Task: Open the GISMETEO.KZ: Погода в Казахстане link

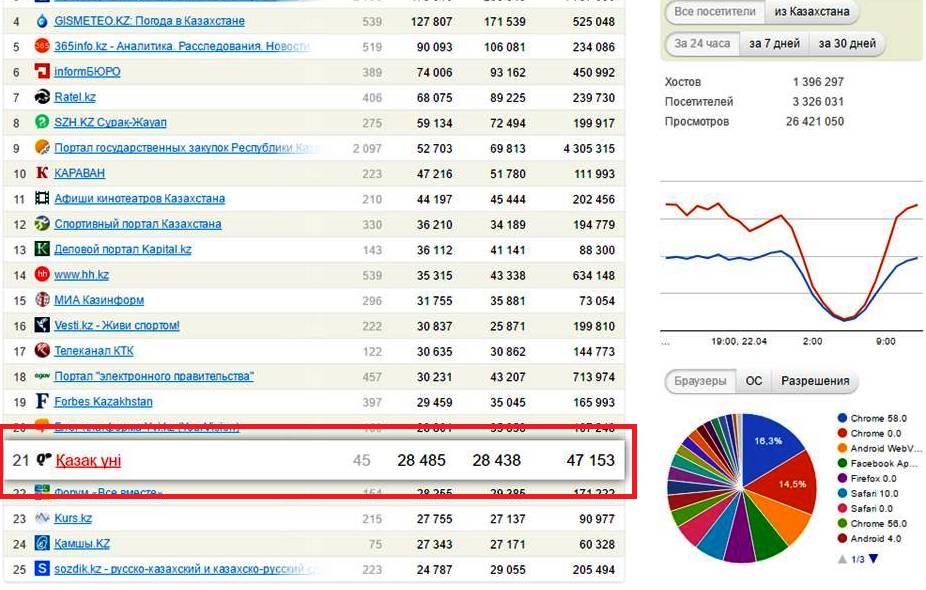Action: click(149, 21)
